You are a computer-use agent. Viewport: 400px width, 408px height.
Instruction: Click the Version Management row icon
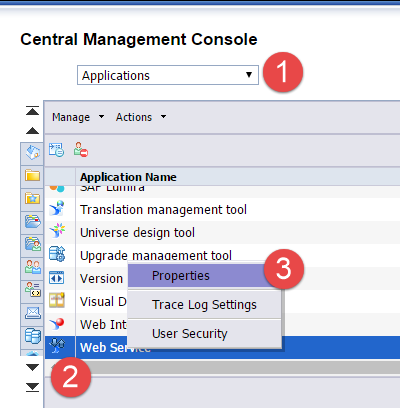point(57,277)
